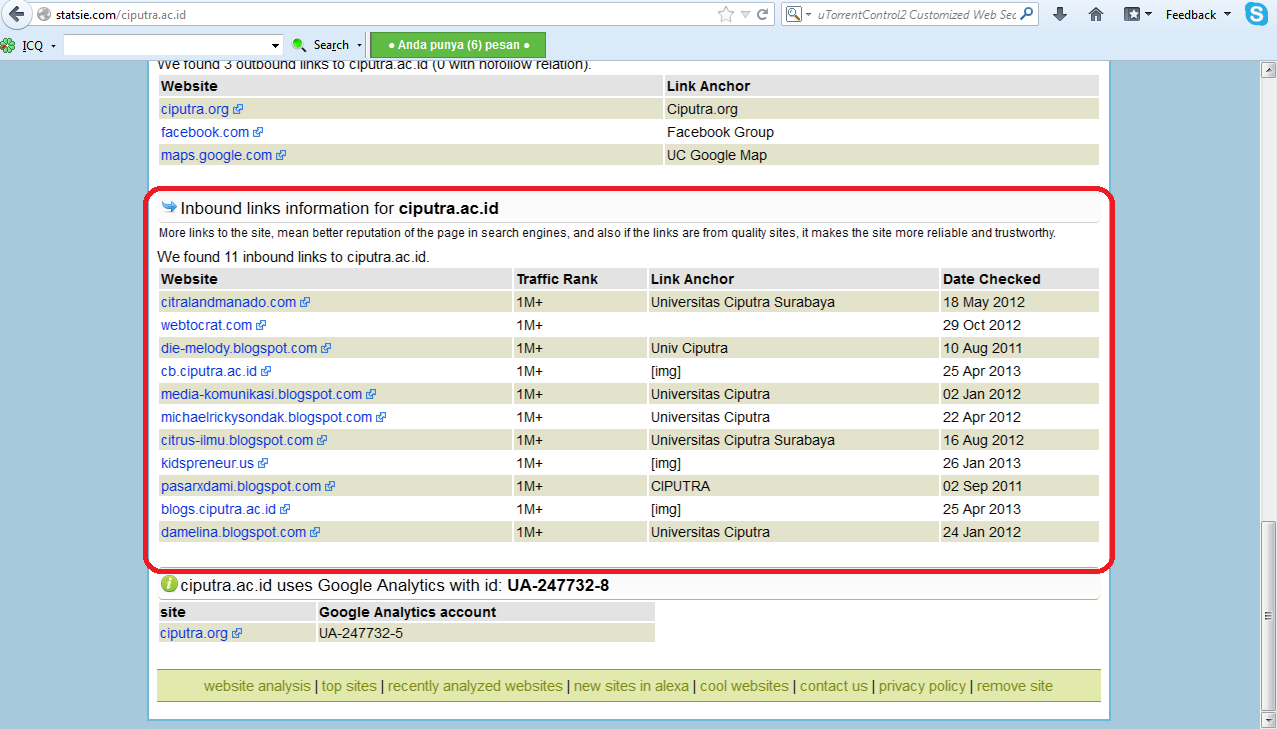Click the vertical scrollbar thumb
Image resolution: width=1277 pixels, height=729 pixels.
[x=1268, y=617]
